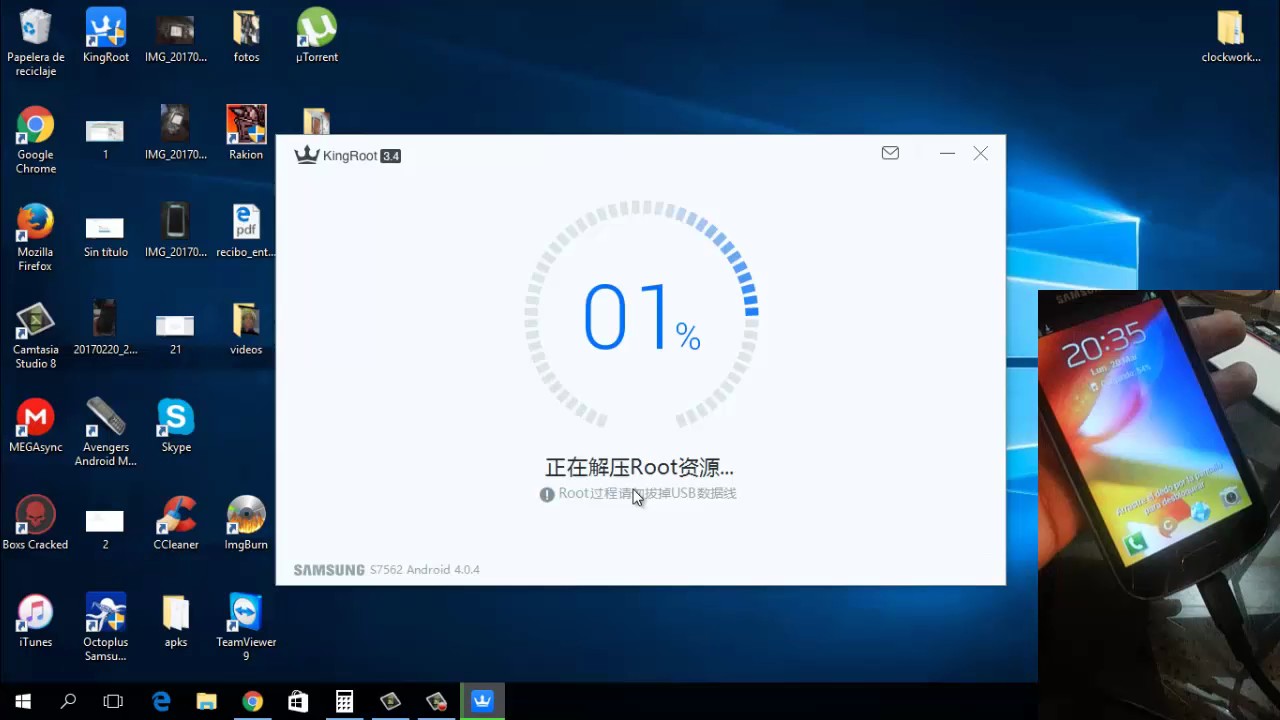Screen dimensions: 1280x720
Task: Open the Octoplus Samsu... shortcut
Action: (105, 627)
